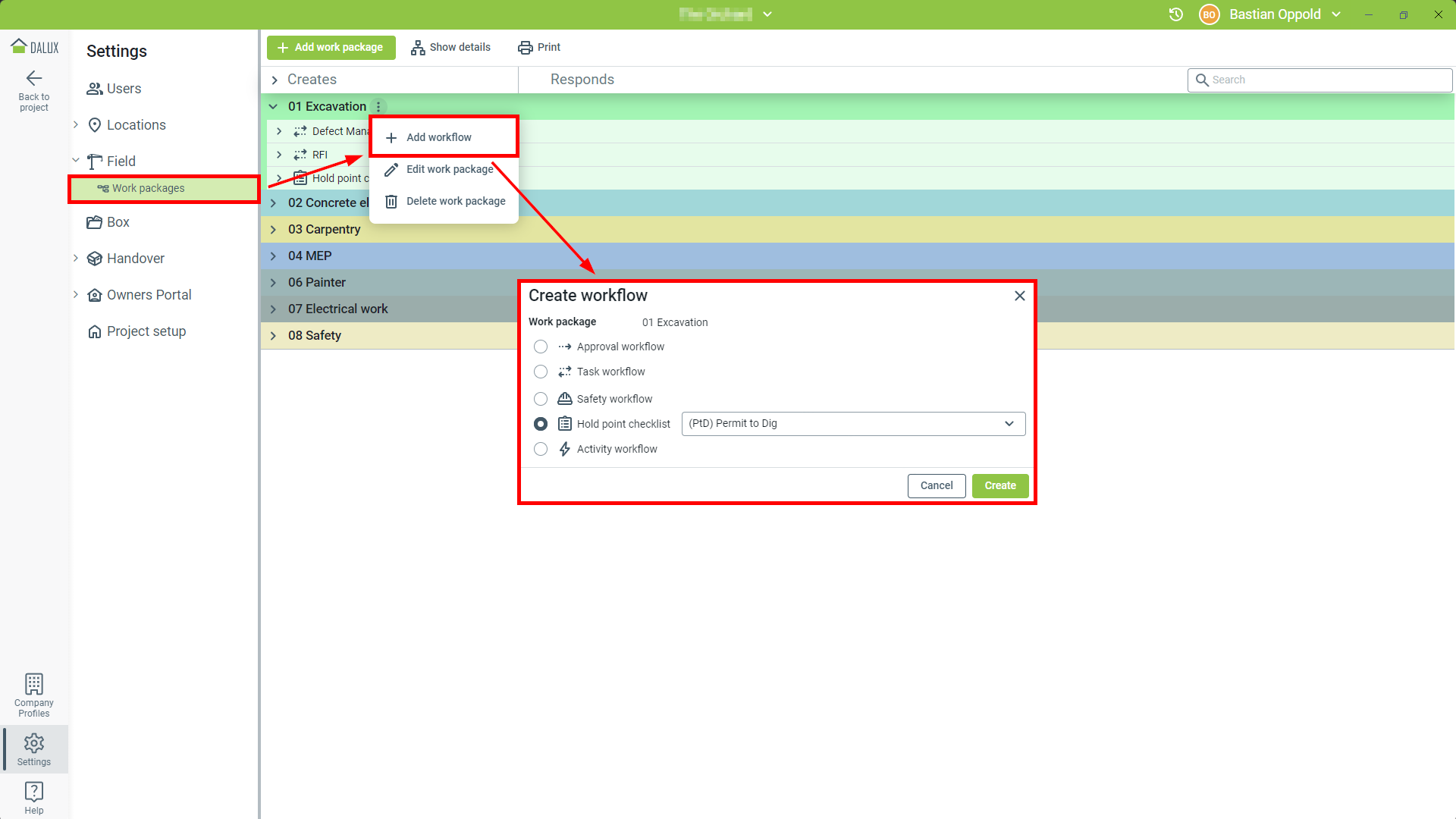
Task: Expand Locations in the settings tree
Action: tap(76, 125)
